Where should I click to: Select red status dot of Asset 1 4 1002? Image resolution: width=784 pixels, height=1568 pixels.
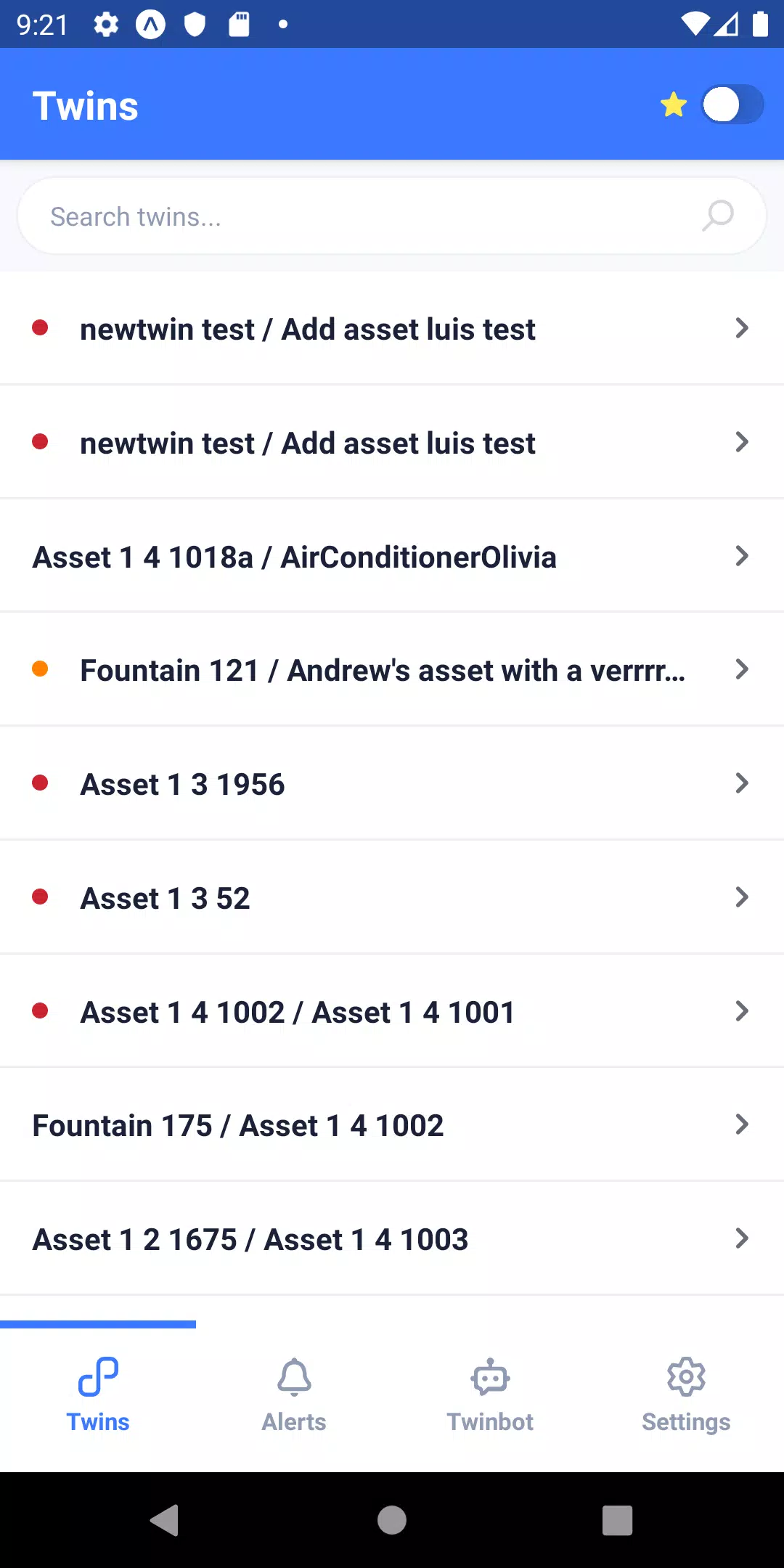pos(40,1010)
